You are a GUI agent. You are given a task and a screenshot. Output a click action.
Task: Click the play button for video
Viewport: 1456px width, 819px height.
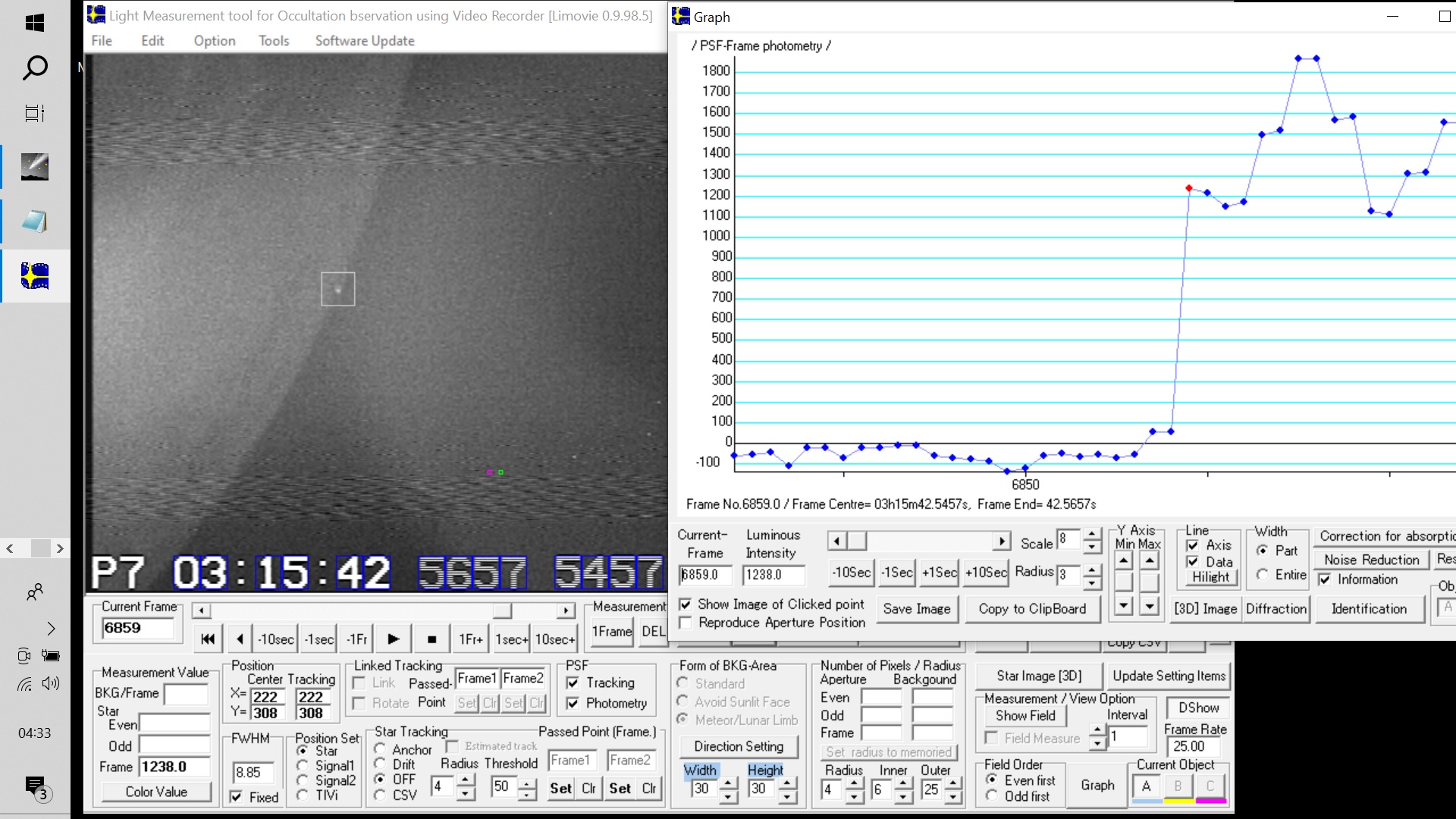393,639
